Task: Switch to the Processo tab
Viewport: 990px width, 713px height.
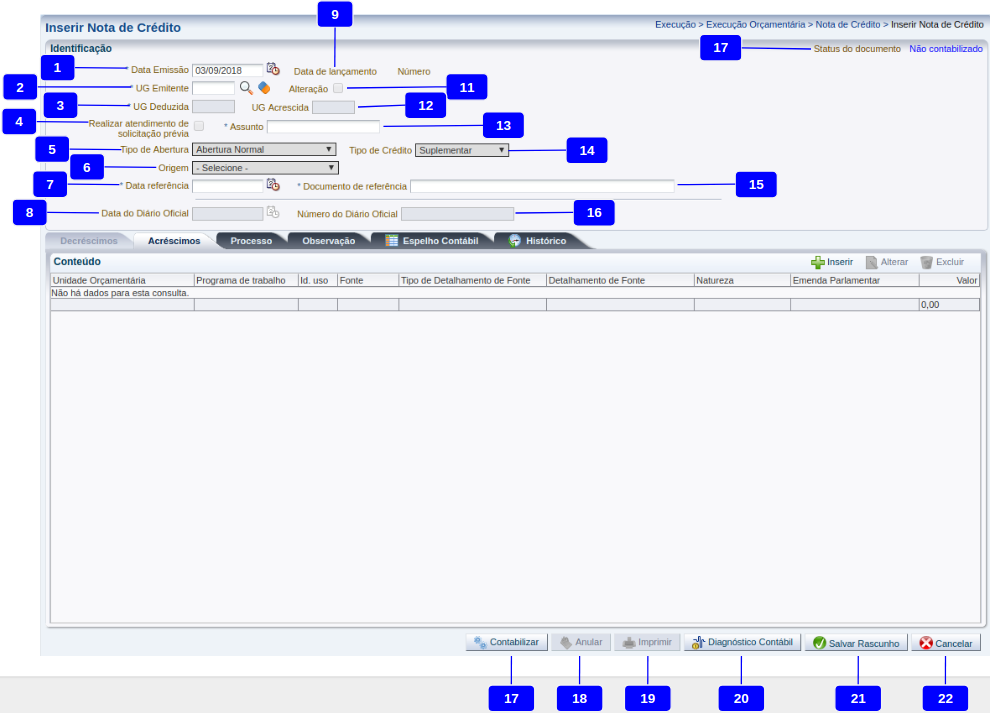Action: click(x=251, y=241)
